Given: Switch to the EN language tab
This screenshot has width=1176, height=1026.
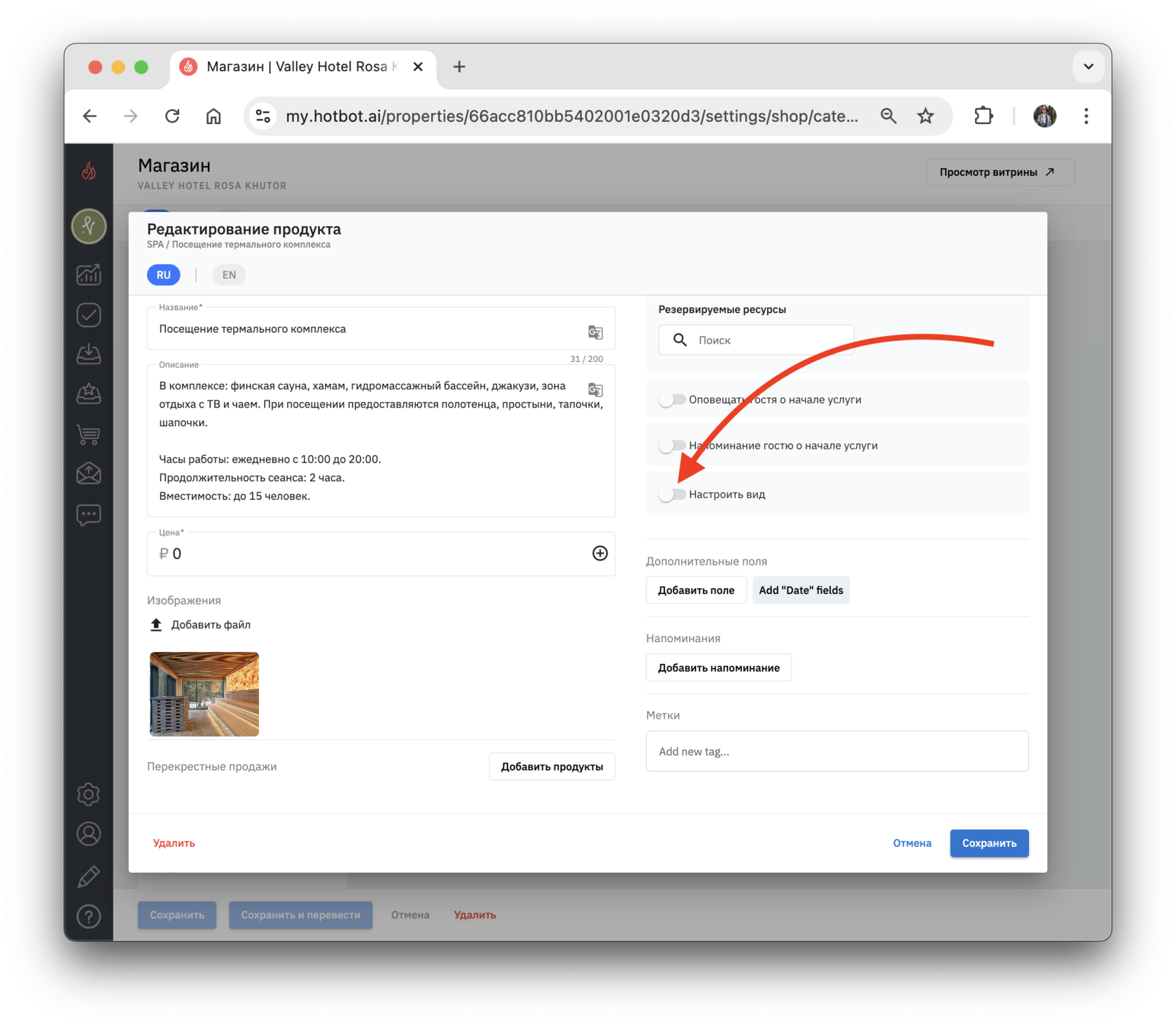Looking at the screenshot, I should coord(229,275).
